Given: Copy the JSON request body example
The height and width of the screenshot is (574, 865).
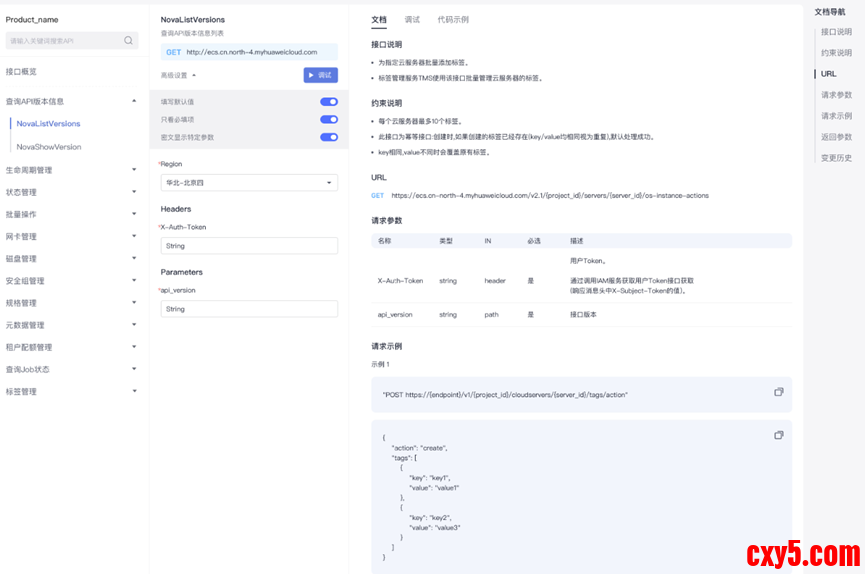Looking at the screenshot, I should 779,435.
